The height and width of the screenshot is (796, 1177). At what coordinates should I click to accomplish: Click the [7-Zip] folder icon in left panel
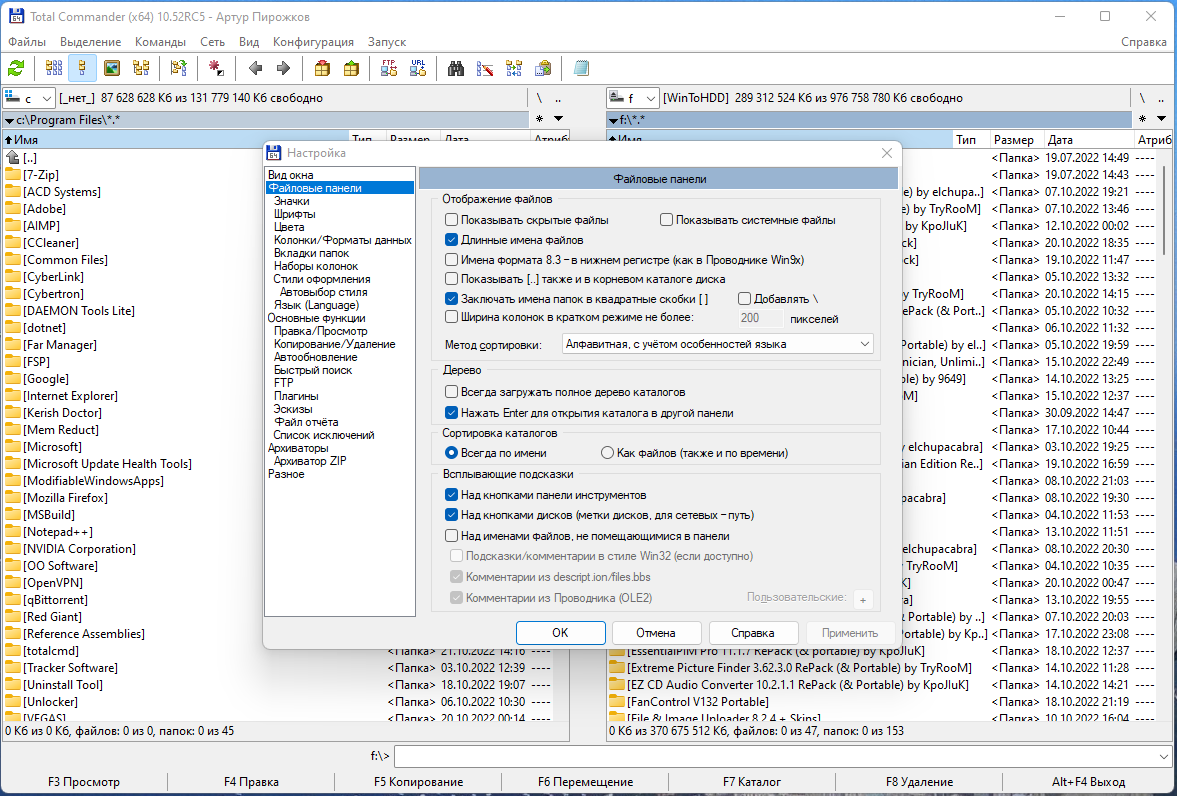click(x=13, y=175)
